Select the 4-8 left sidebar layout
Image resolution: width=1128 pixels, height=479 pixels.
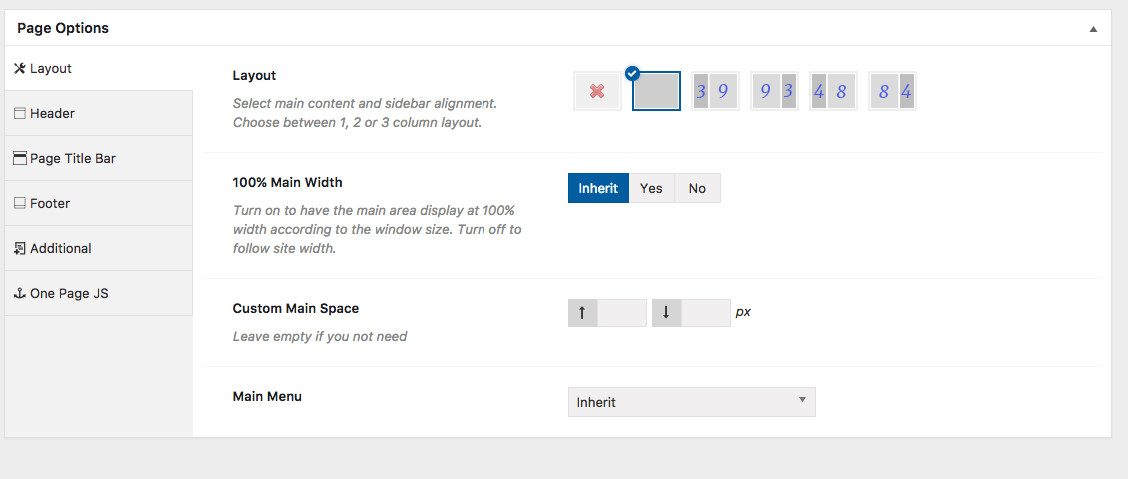tap(833, 91)
